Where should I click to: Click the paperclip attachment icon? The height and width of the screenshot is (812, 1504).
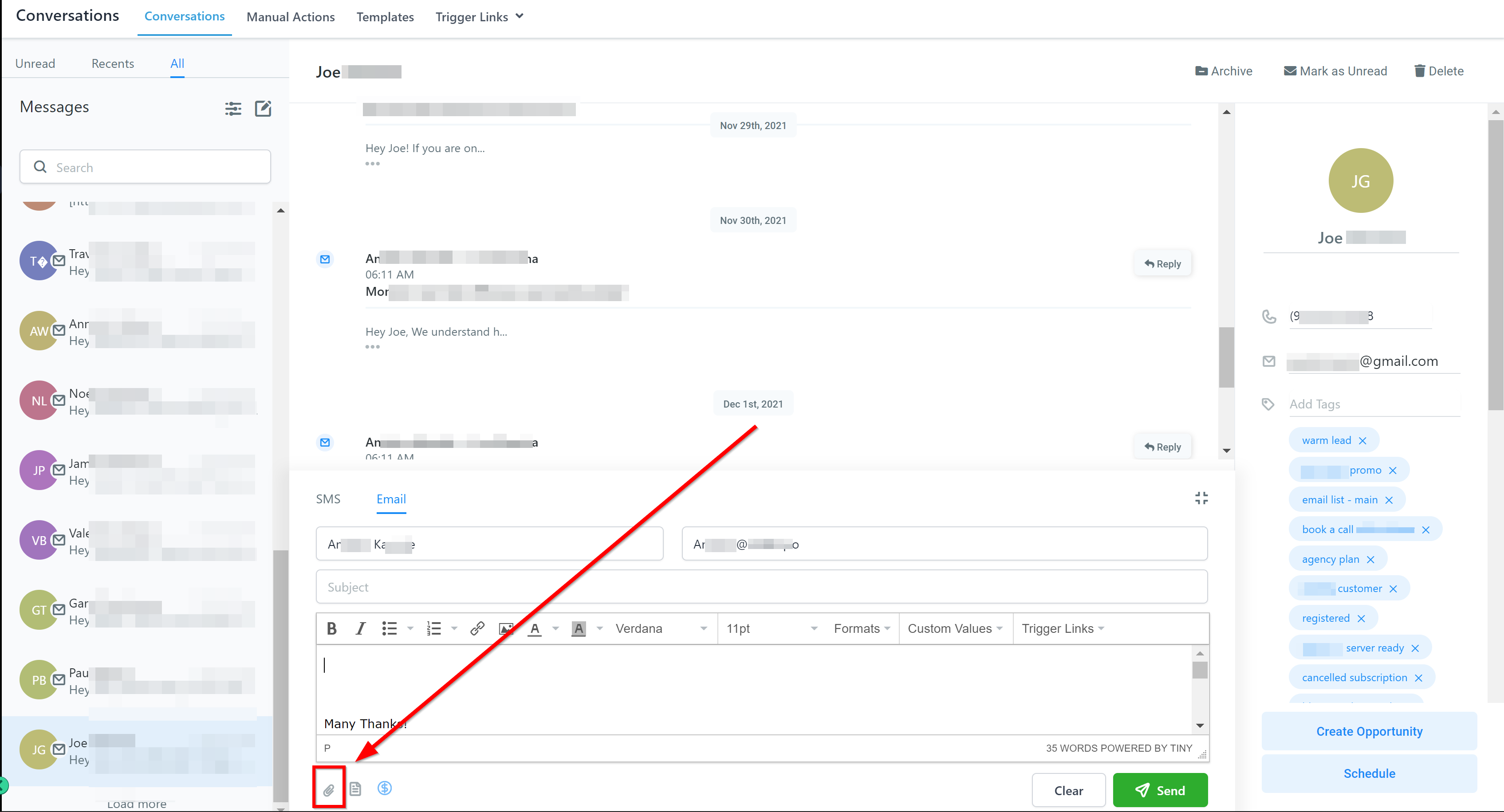click(329, 789)
